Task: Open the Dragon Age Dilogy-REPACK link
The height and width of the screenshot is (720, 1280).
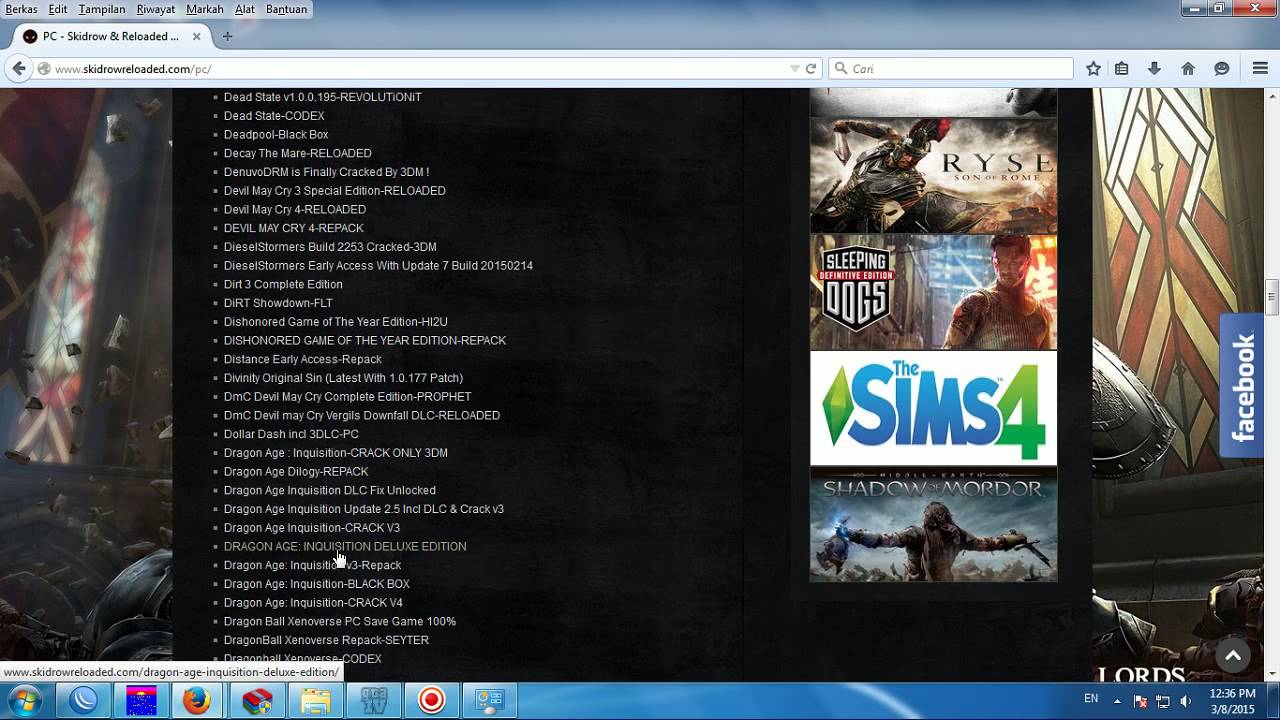Action: [x=296, y=471]
